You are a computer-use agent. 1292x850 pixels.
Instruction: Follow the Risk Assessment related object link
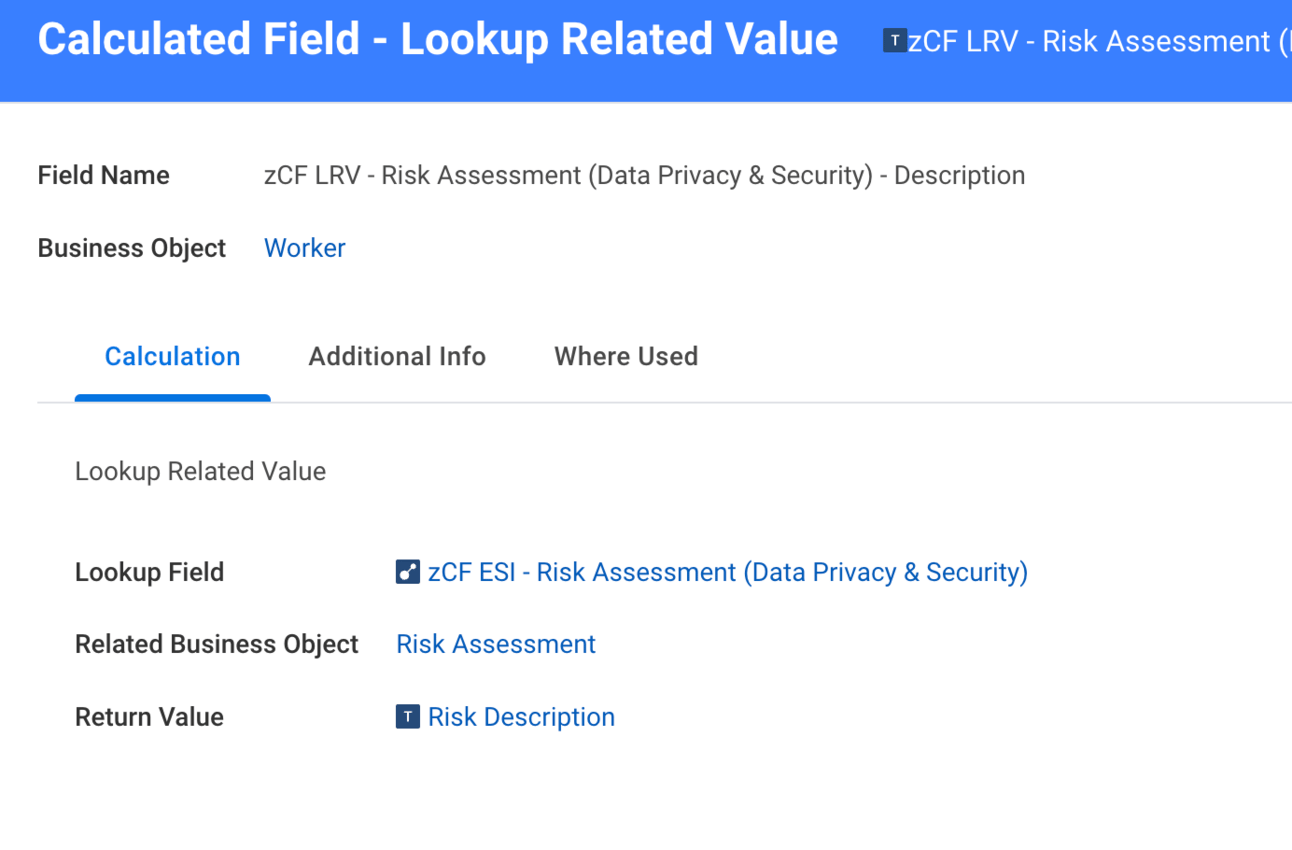tap(496, 644)
